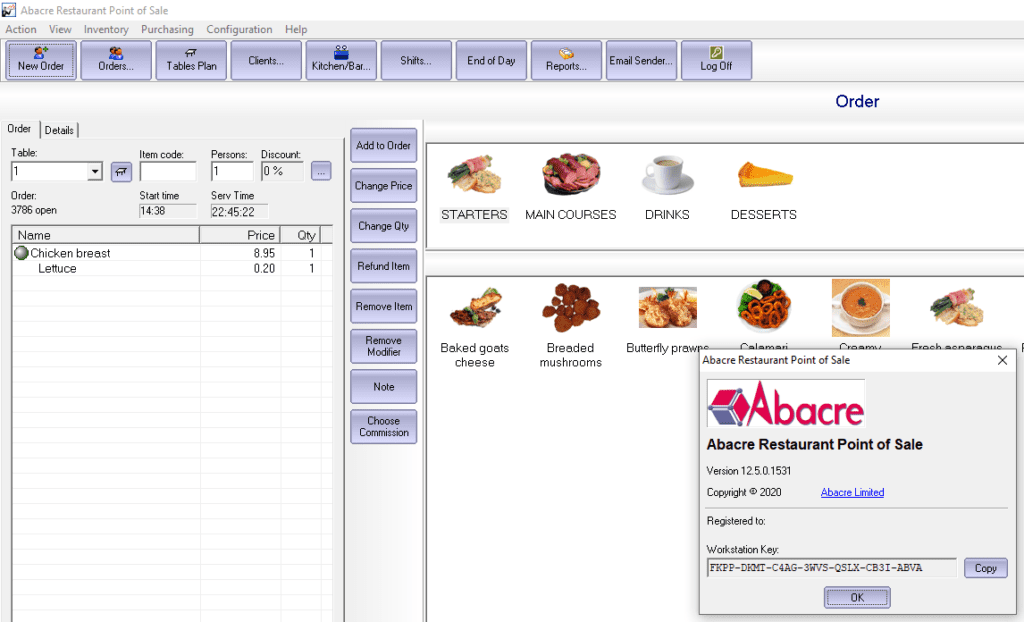This screenshot has width=1024, height=622.
Task: Open Reports using the toolbar icon
Action: [x=566, y=60]
